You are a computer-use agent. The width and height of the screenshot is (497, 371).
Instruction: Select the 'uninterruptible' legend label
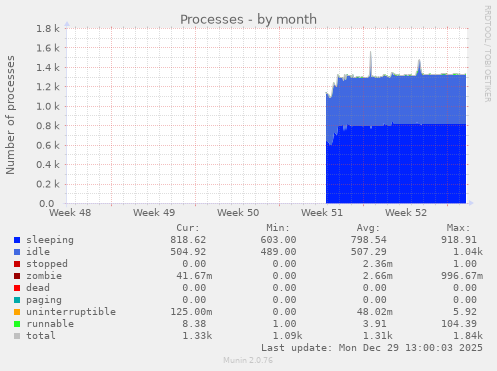[71, 312]
